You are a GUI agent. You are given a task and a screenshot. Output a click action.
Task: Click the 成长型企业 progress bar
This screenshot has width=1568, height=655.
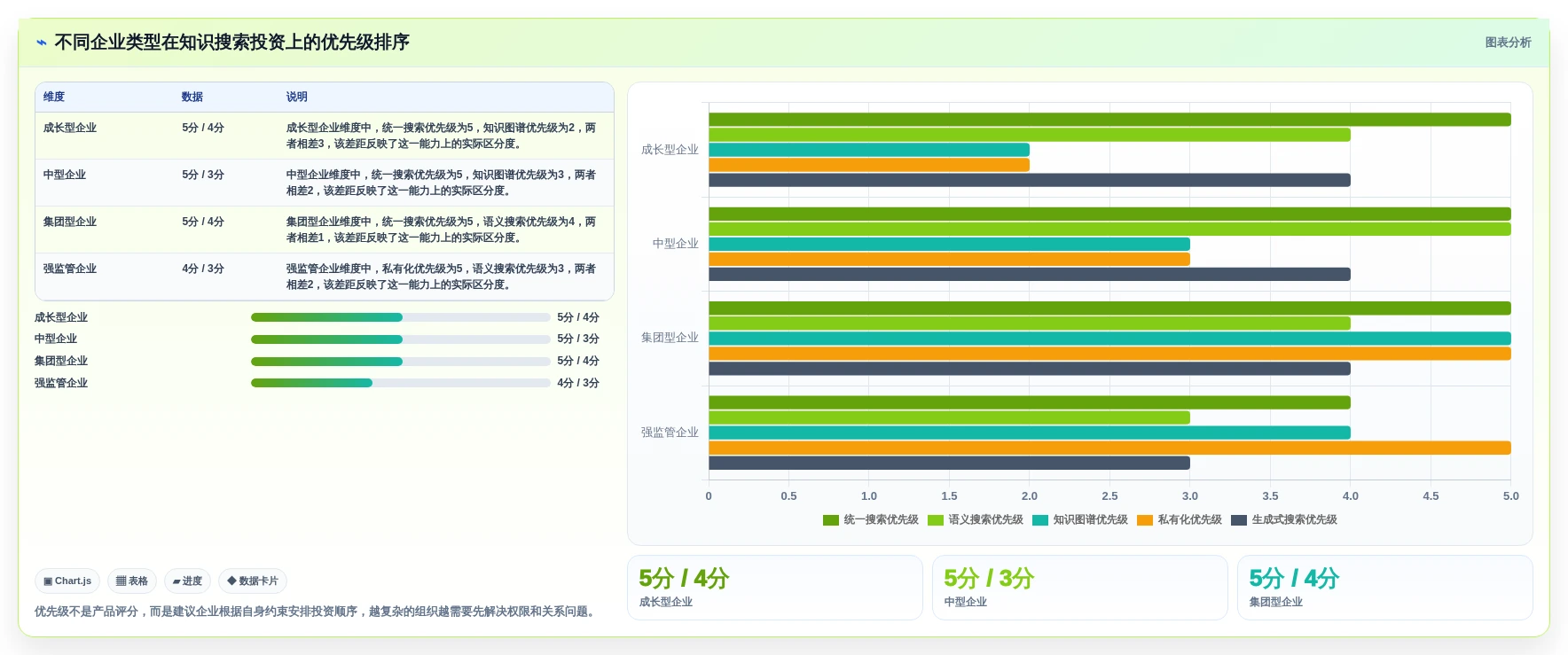[401, 317]
